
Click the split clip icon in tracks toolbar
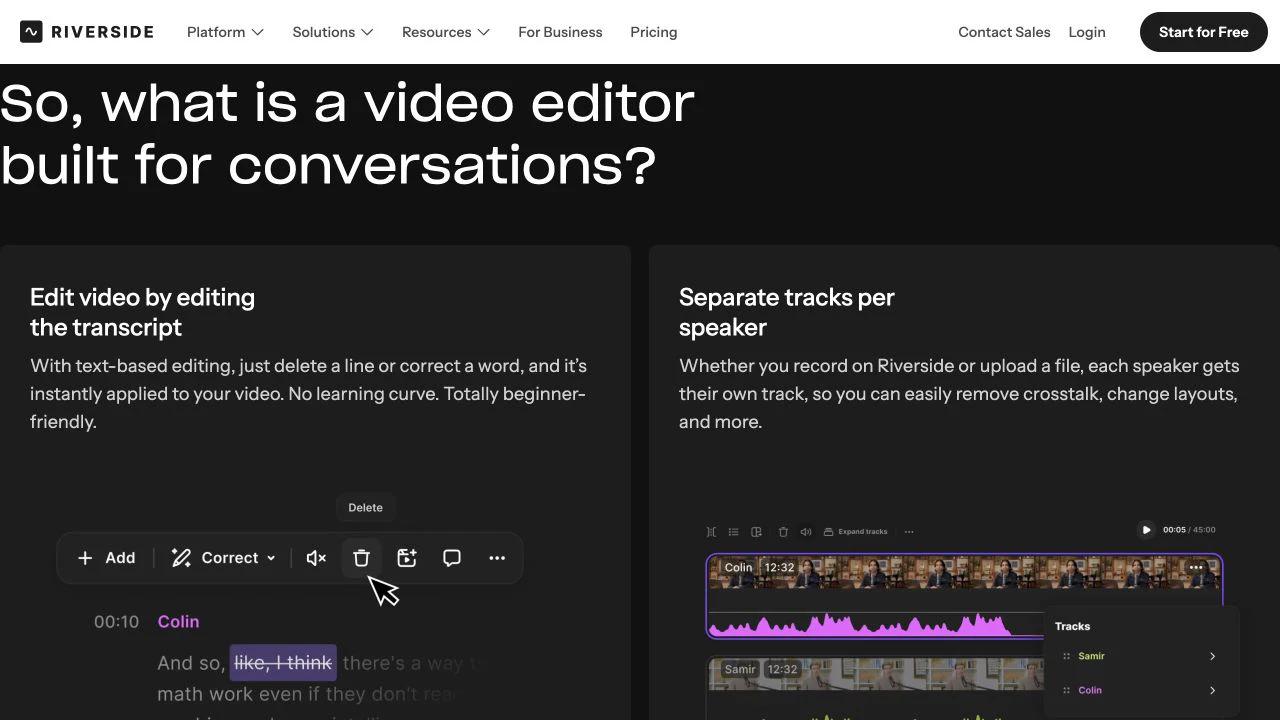click(x=711, y=532)
